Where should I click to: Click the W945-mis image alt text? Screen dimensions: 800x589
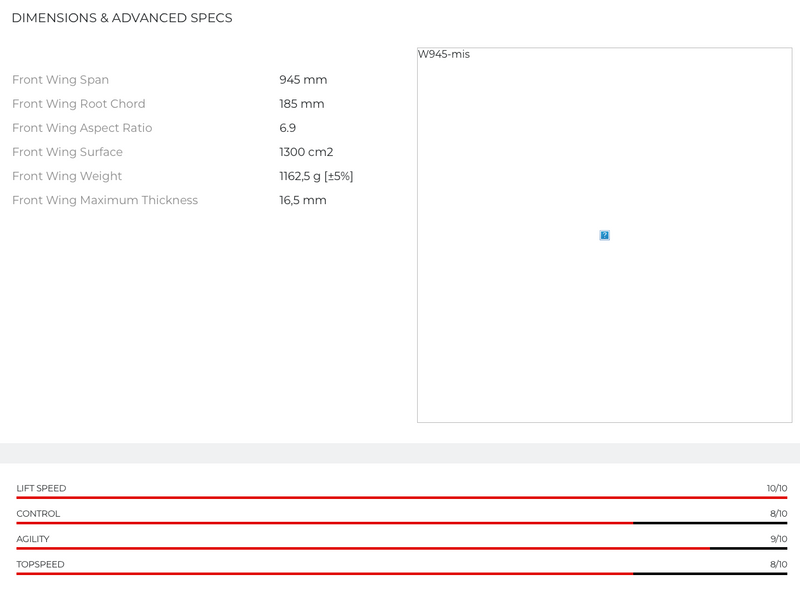pyautogui.click(x=444, y=54)
